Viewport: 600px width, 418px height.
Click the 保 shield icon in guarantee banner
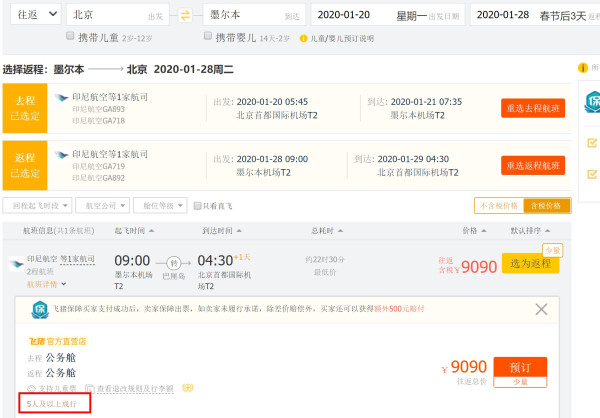[x=40, y=310]
